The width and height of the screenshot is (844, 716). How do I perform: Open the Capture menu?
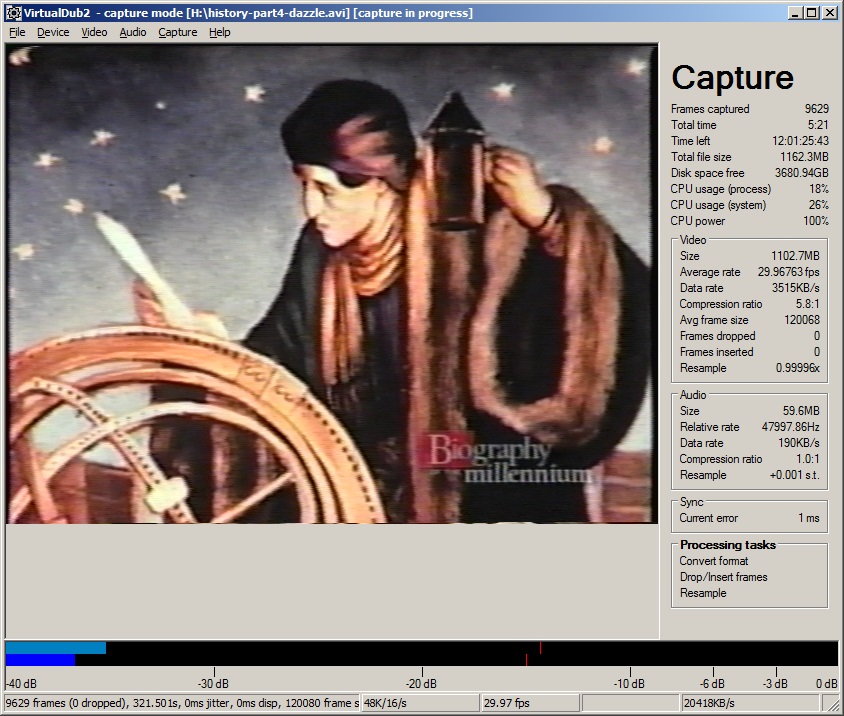coord(178,32)
